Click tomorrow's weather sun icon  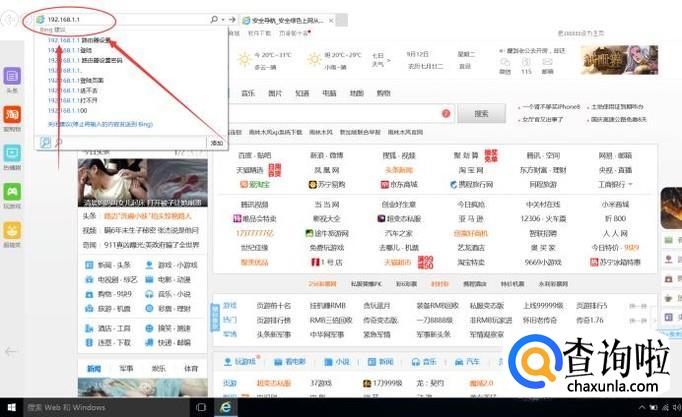(314, 59)
